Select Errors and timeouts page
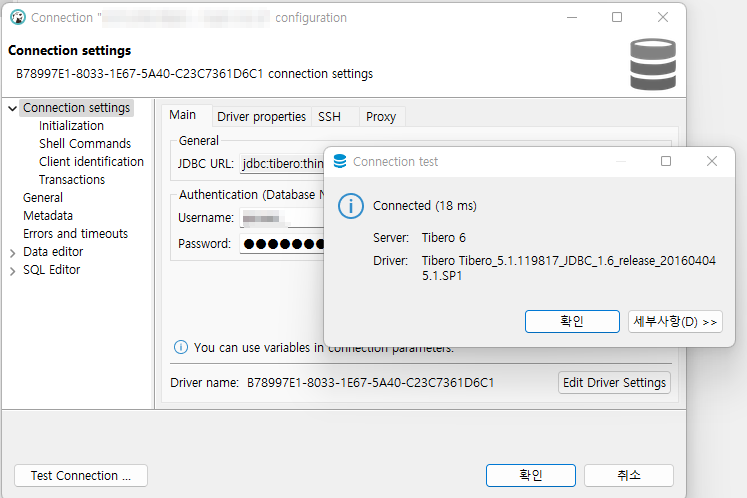This screenshot has width=747, height=498. [x=75, y=234]
